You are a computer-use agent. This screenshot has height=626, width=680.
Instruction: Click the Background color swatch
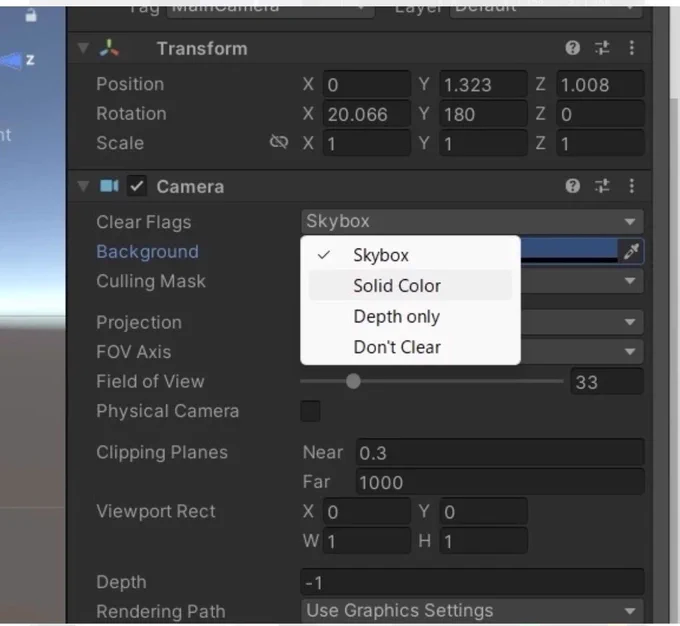pos(569,251)
